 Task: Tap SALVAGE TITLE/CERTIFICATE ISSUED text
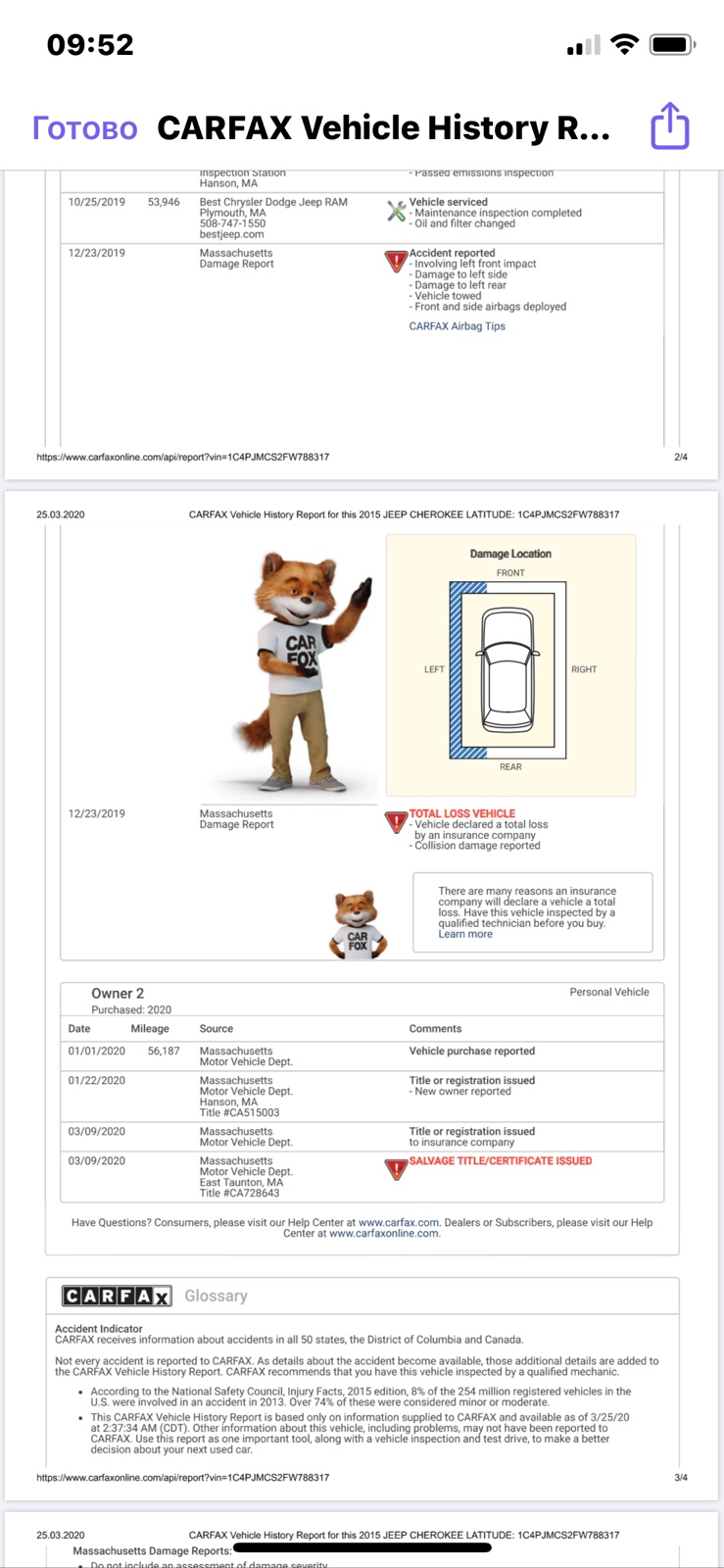pyautogui.click(x=501, y=1160)
